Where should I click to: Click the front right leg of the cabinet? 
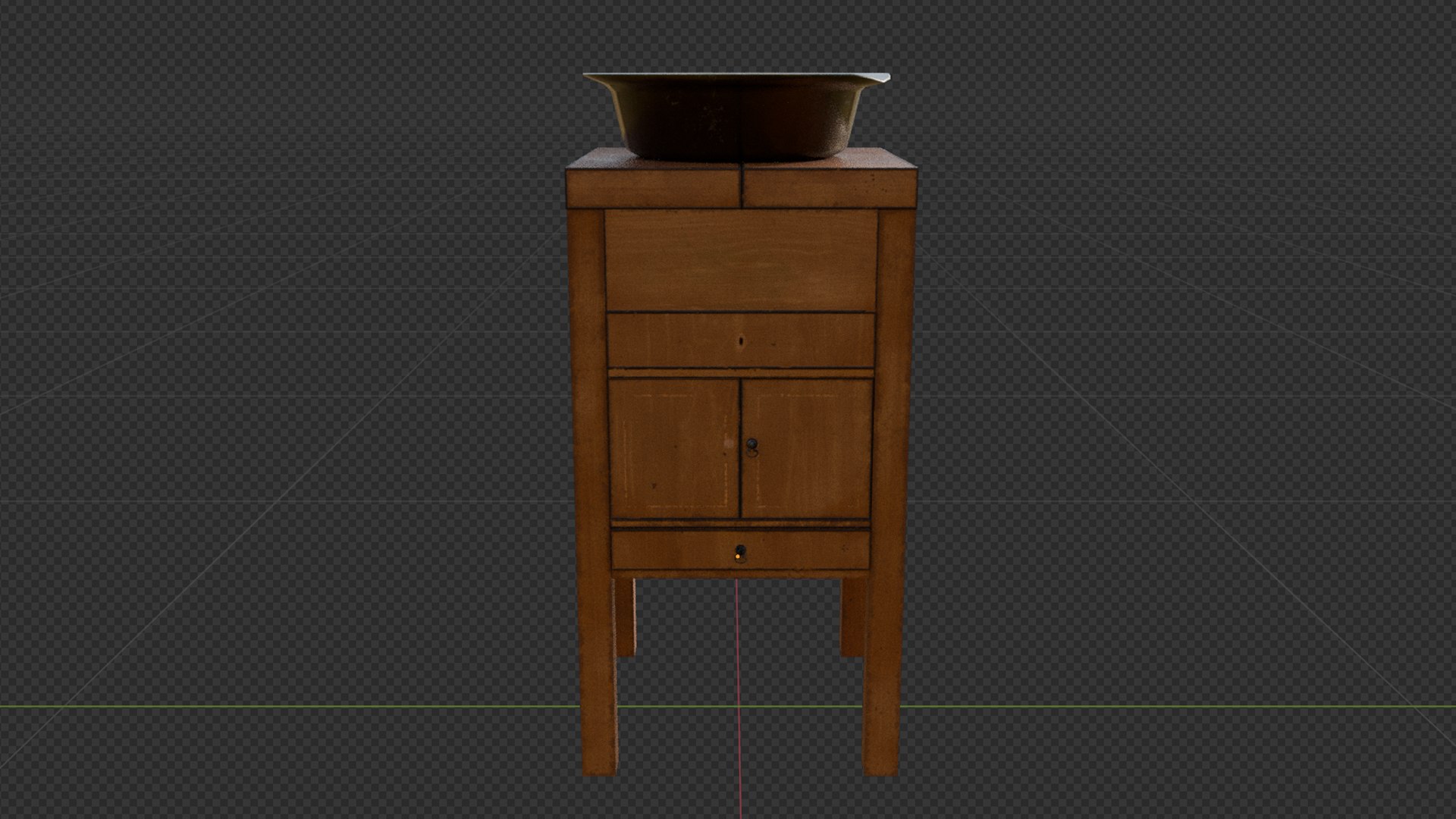click(x=890, y=493)
